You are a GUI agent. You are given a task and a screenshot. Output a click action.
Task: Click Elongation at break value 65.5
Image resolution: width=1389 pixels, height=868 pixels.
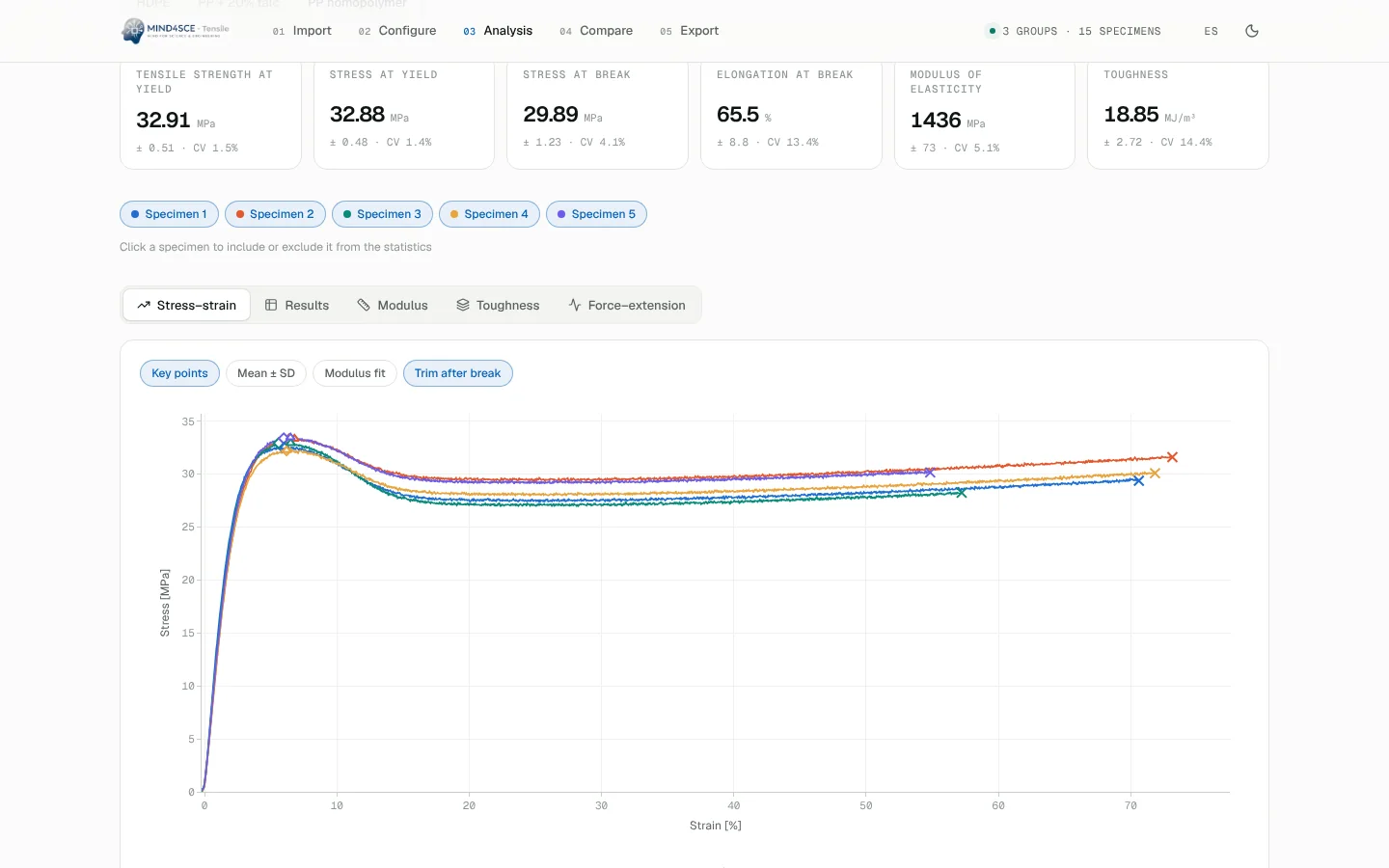click(x=738, y=115)
